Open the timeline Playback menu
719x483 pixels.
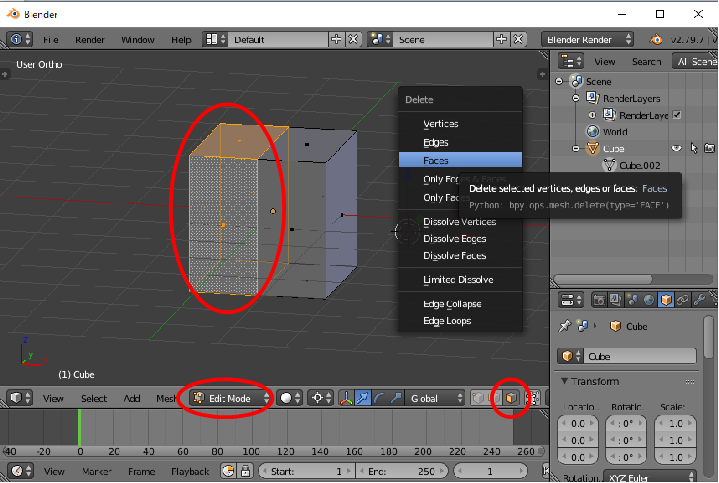190,471
